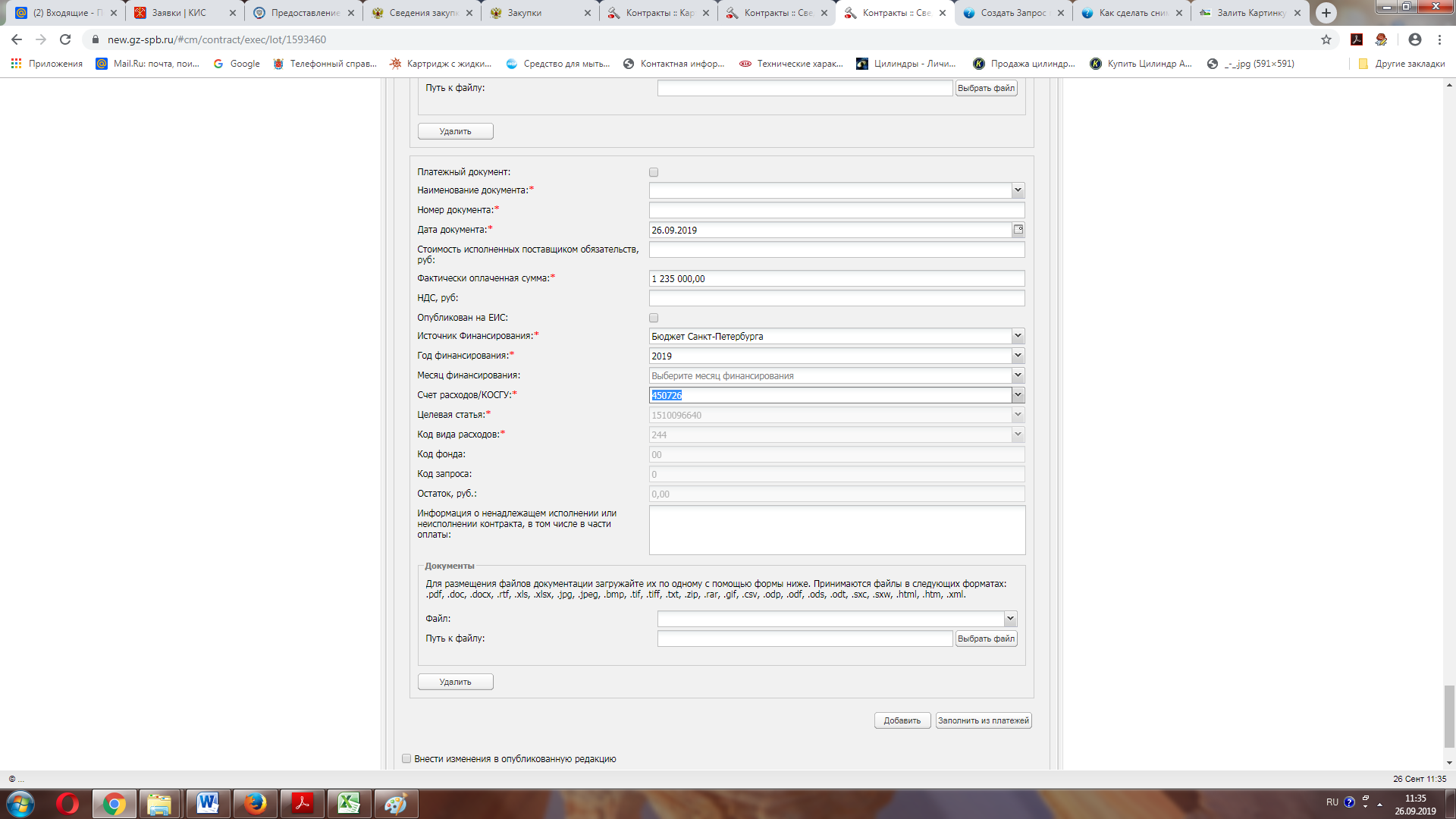1456x819 pixels.
Task: Open a new browser tab
Action: click(x=1326, y=13)
